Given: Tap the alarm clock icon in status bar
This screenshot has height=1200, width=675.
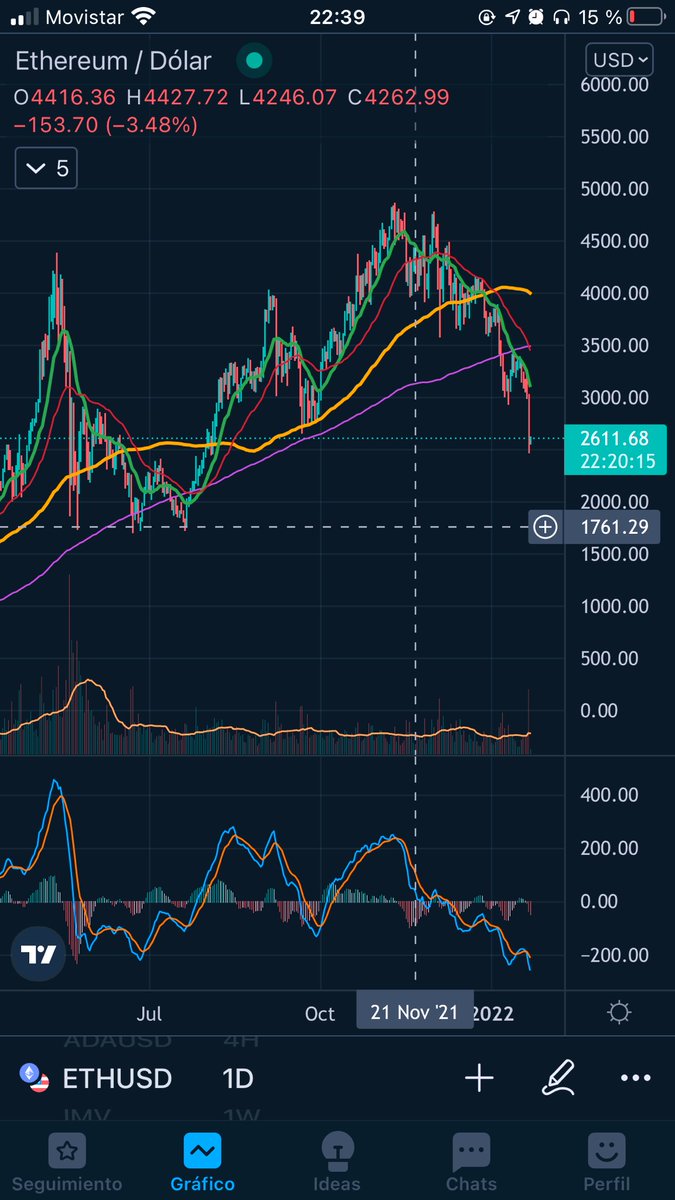Looking at the screenshot, I should 536,17.
